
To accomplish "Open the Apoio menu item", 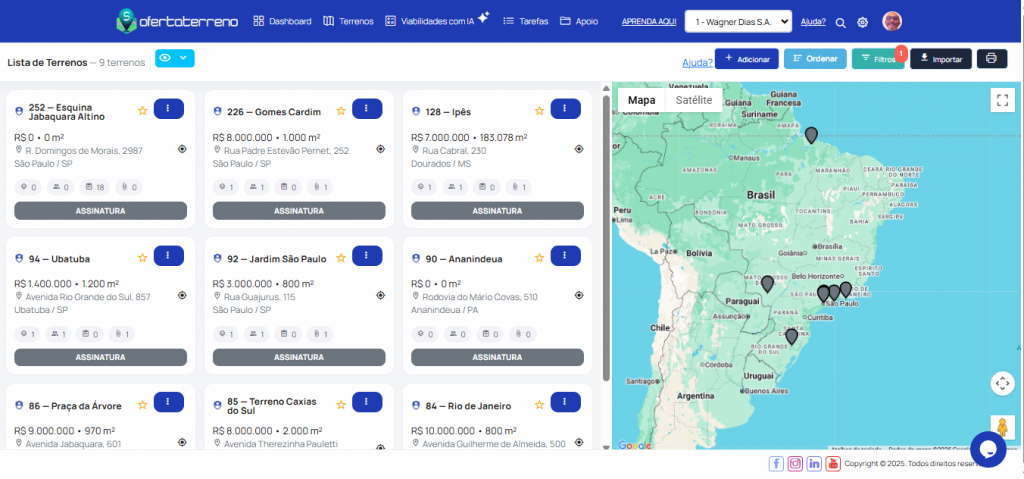I will 579,21.
